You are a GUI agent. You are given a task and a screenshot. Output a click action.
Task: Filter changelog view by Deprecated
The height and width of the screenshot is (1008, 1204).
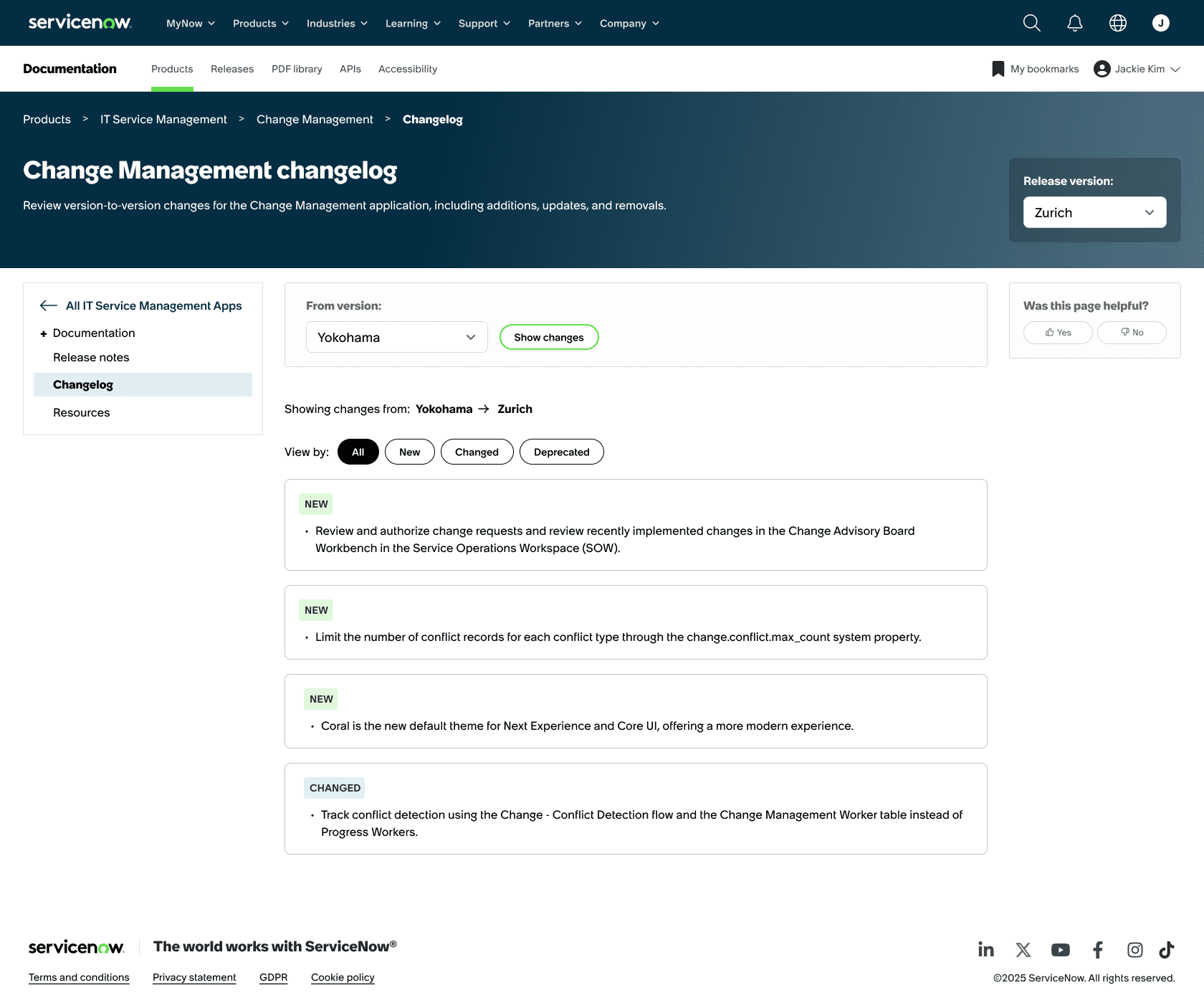562,452
